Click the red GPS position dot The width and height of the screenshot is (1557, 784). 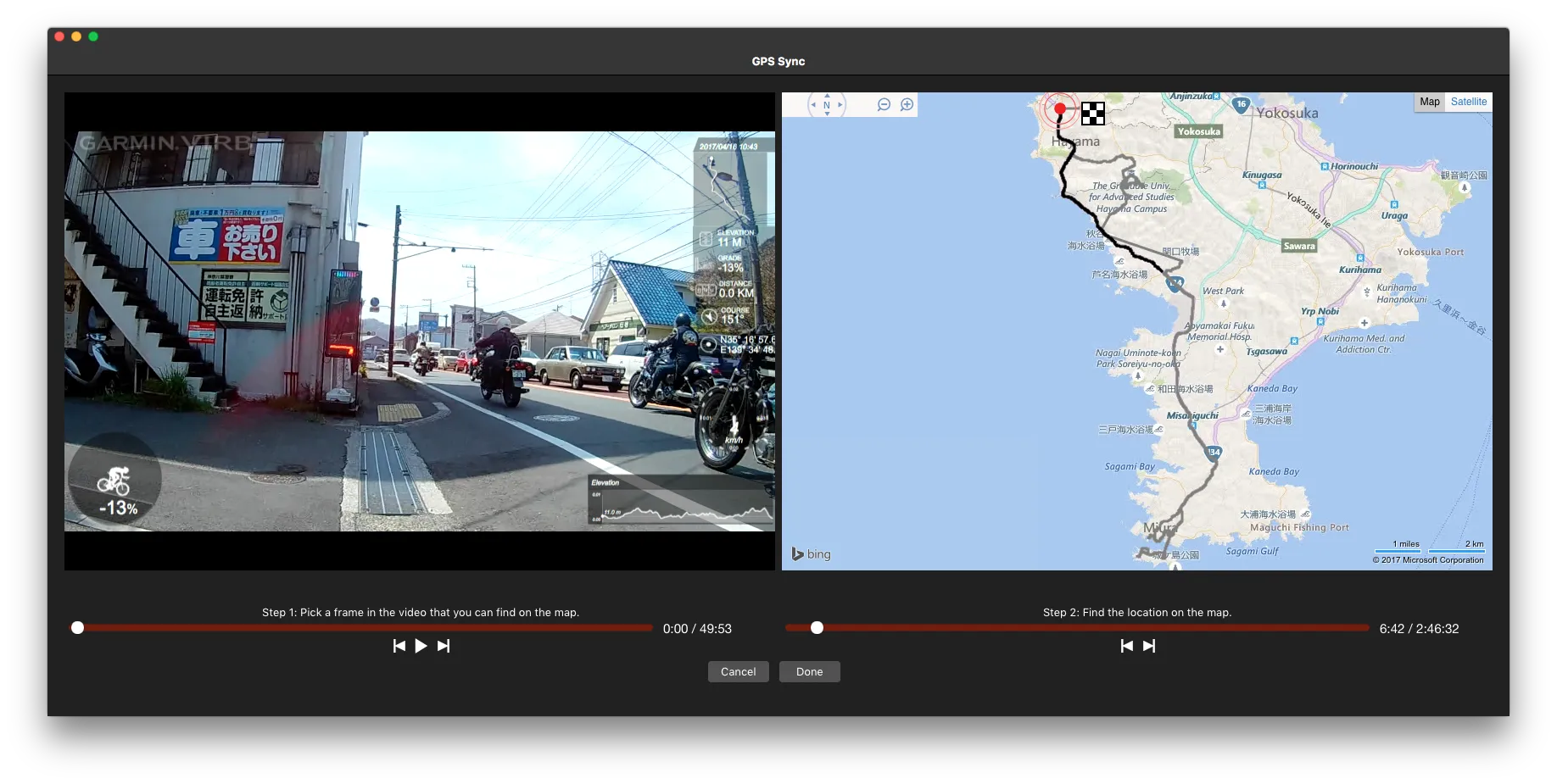click(x=1060, y=108)
